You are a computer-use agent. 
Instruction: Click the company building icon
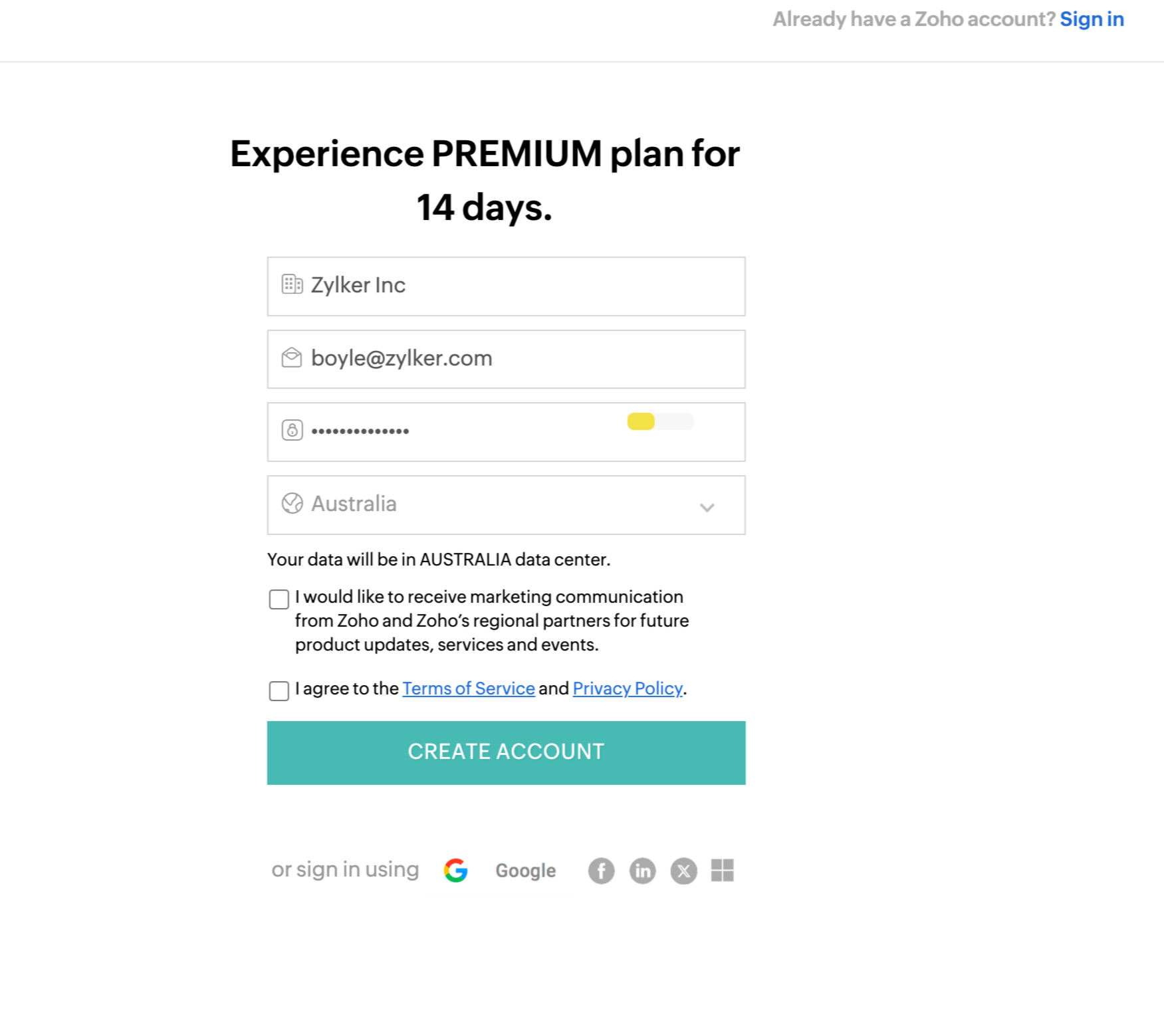point(292,284)
